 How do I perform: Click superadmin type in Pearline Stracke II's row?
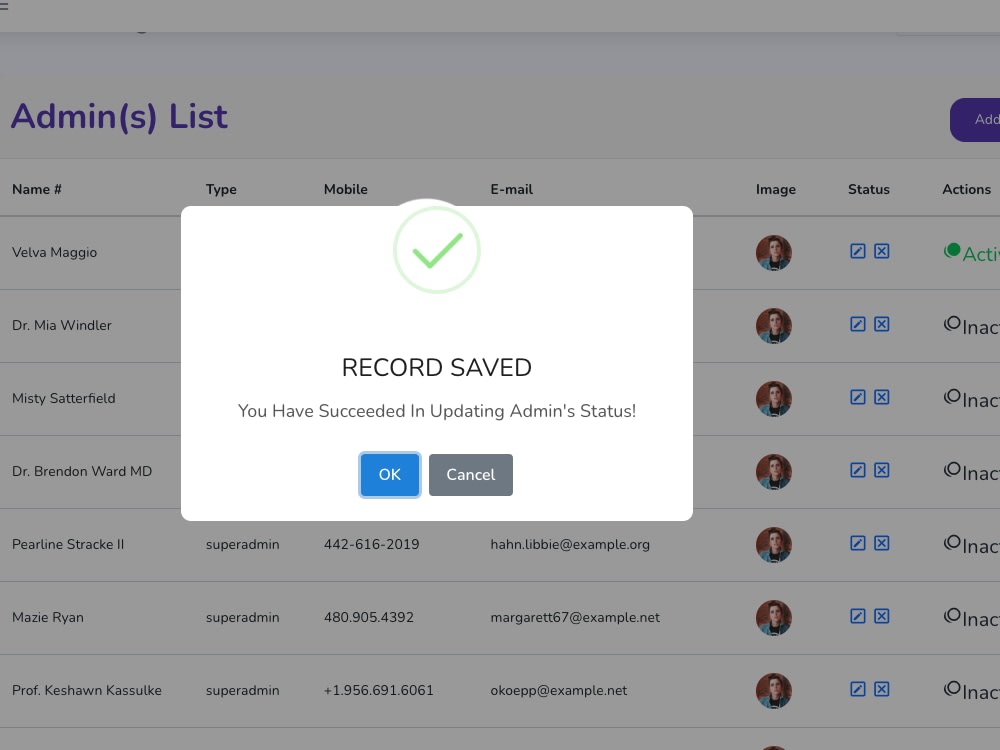point(242,545)
